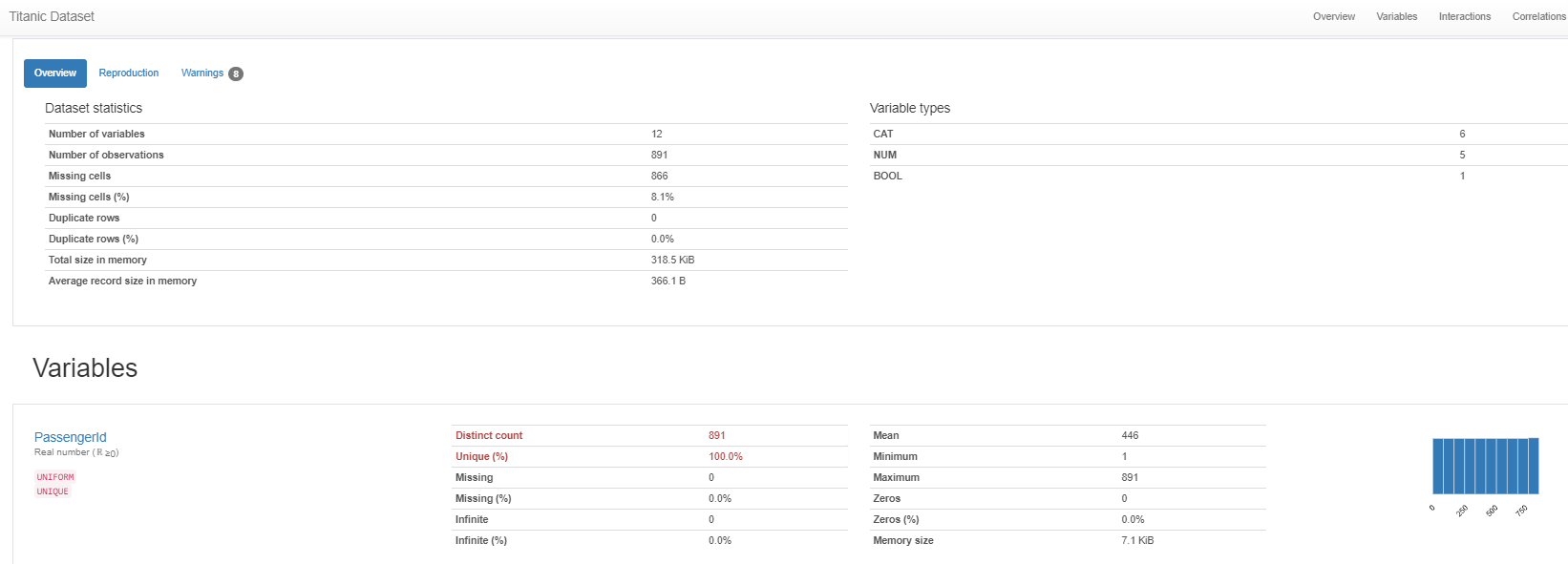
Task: Click the Titanic Dataset title
Action: pos(52,16)
